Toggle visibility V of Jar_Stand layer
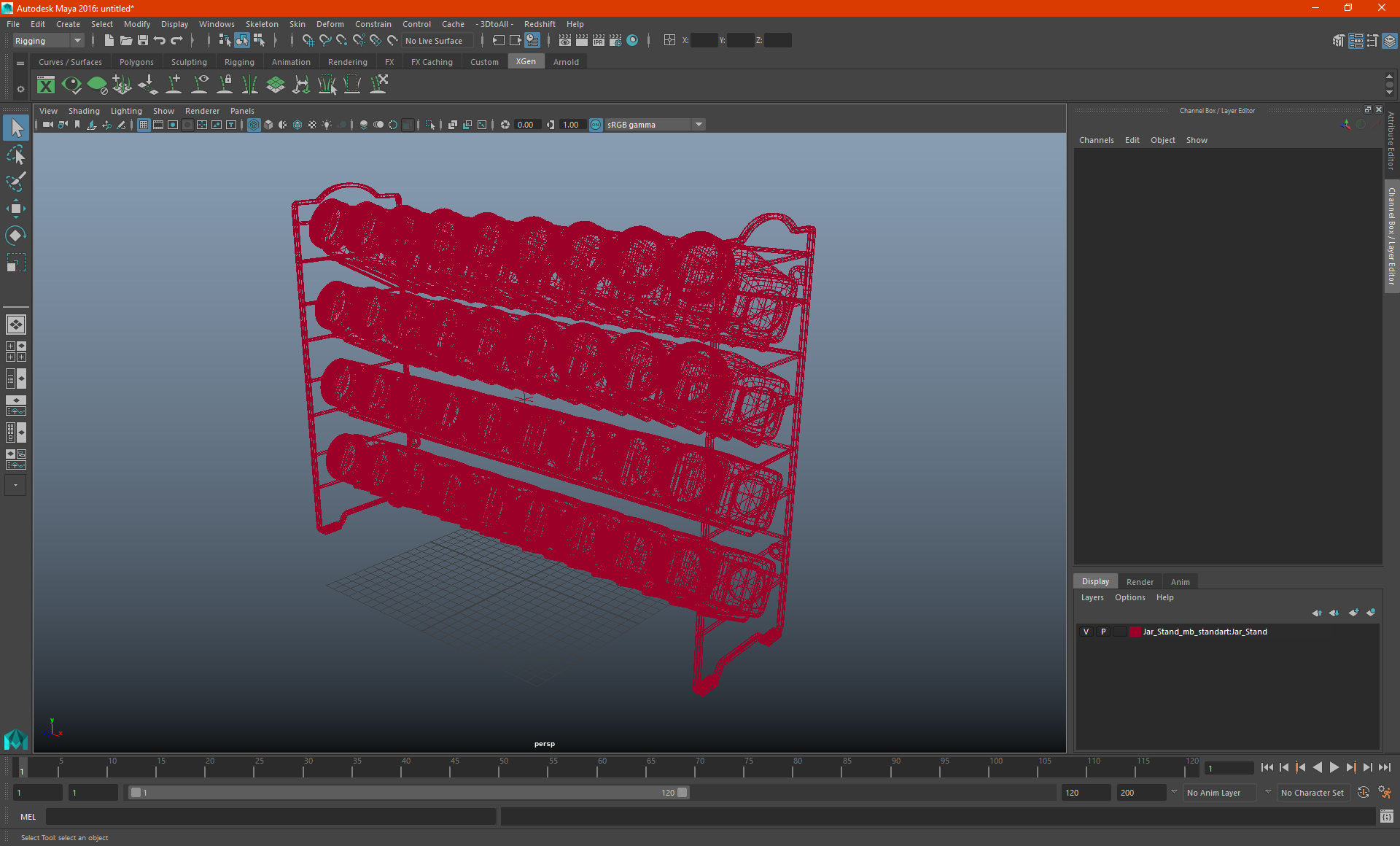1400x846 pixels. [1086, 631]
